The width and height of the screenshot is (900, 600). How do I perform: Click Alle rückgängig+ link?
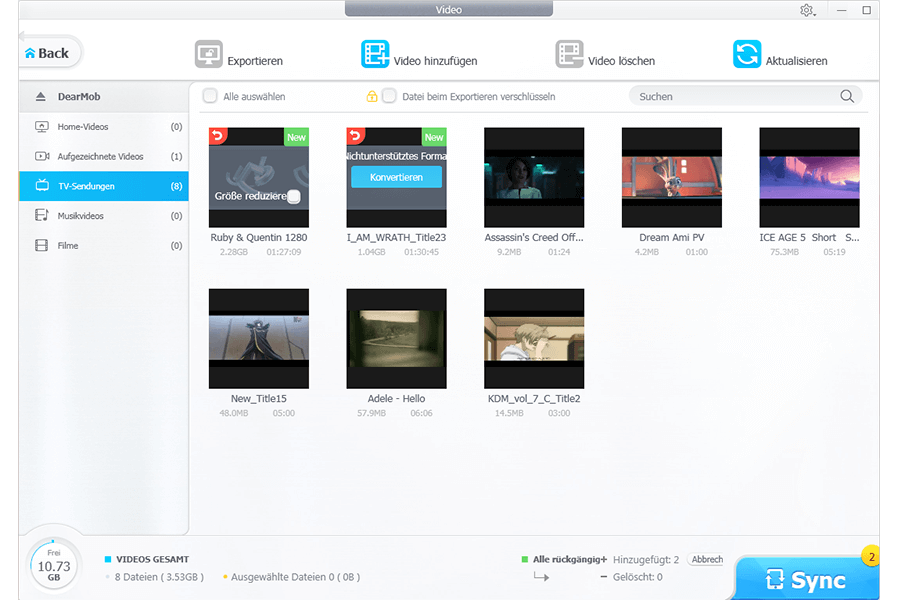pyautogui.click(x=569, y=559)
